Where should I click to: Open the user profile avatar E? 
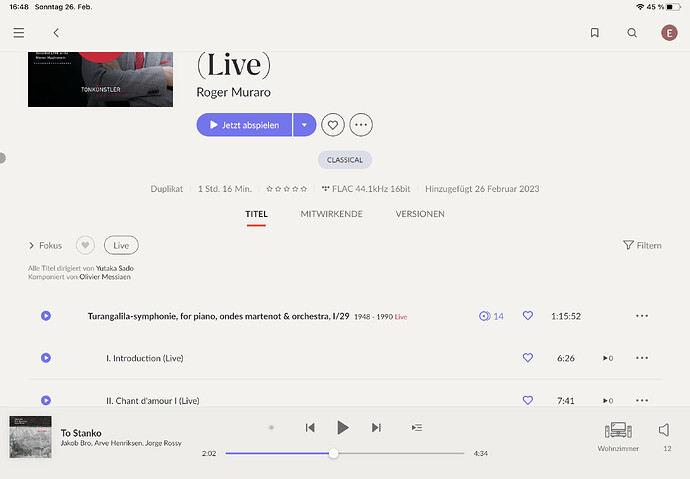(x=669, y=33)
